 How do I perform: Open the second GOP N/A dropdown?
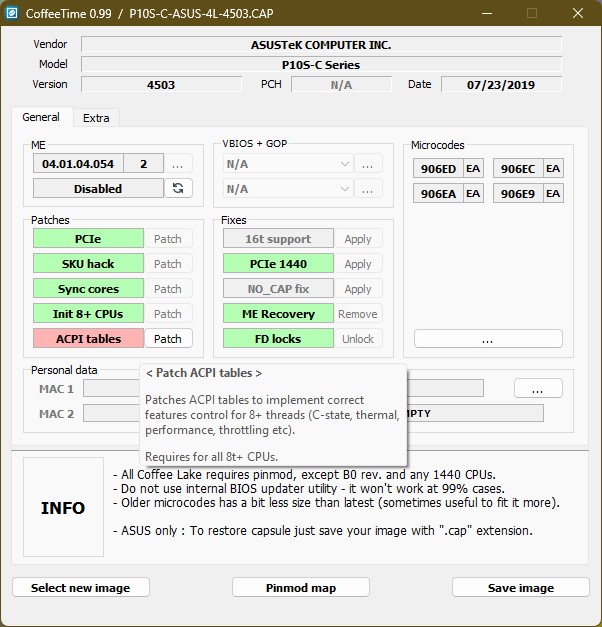(288, 189)
